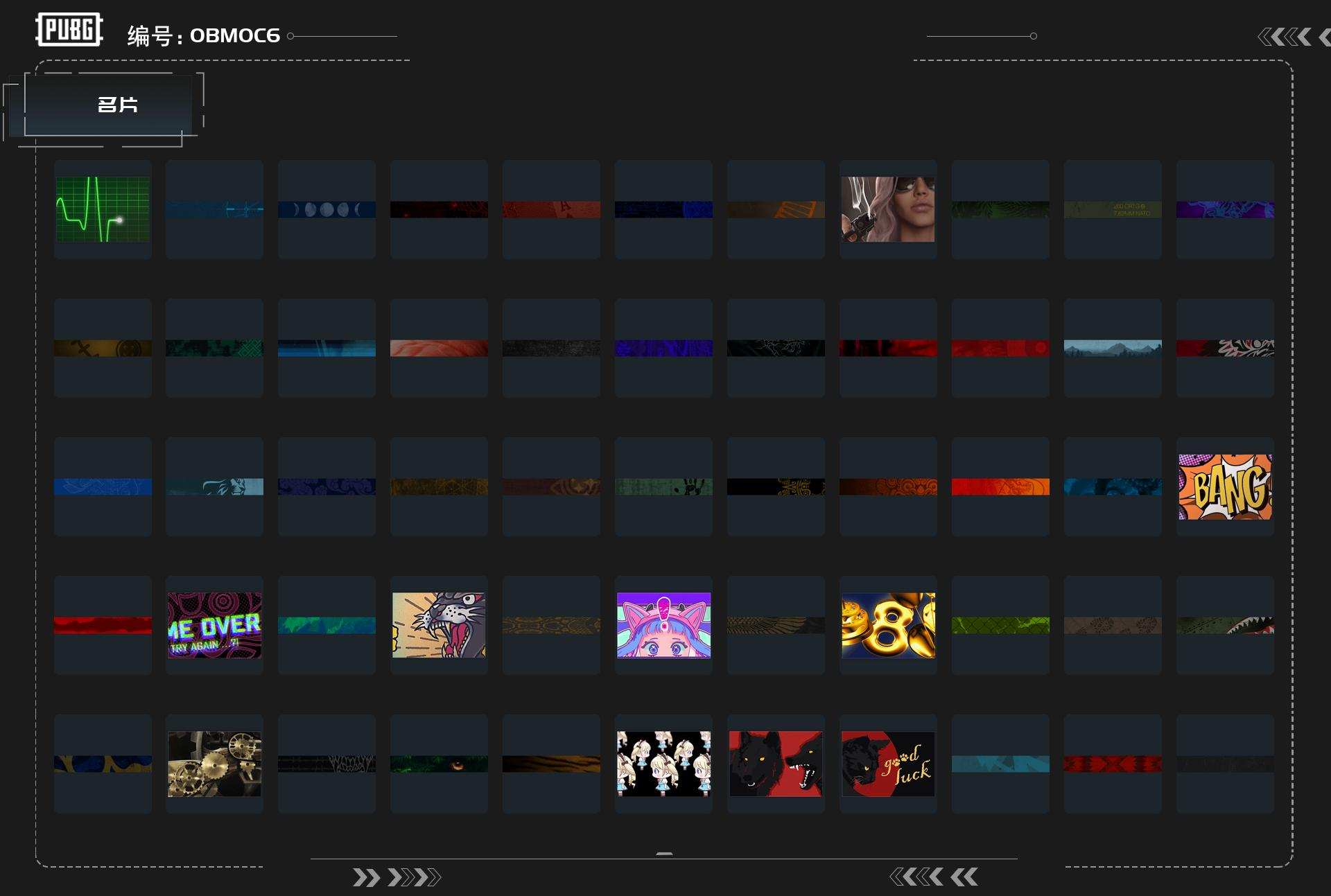Pick the GAME OVER try again nameplate
This screenshot has width=1331, height=896.
click(214, 625)
